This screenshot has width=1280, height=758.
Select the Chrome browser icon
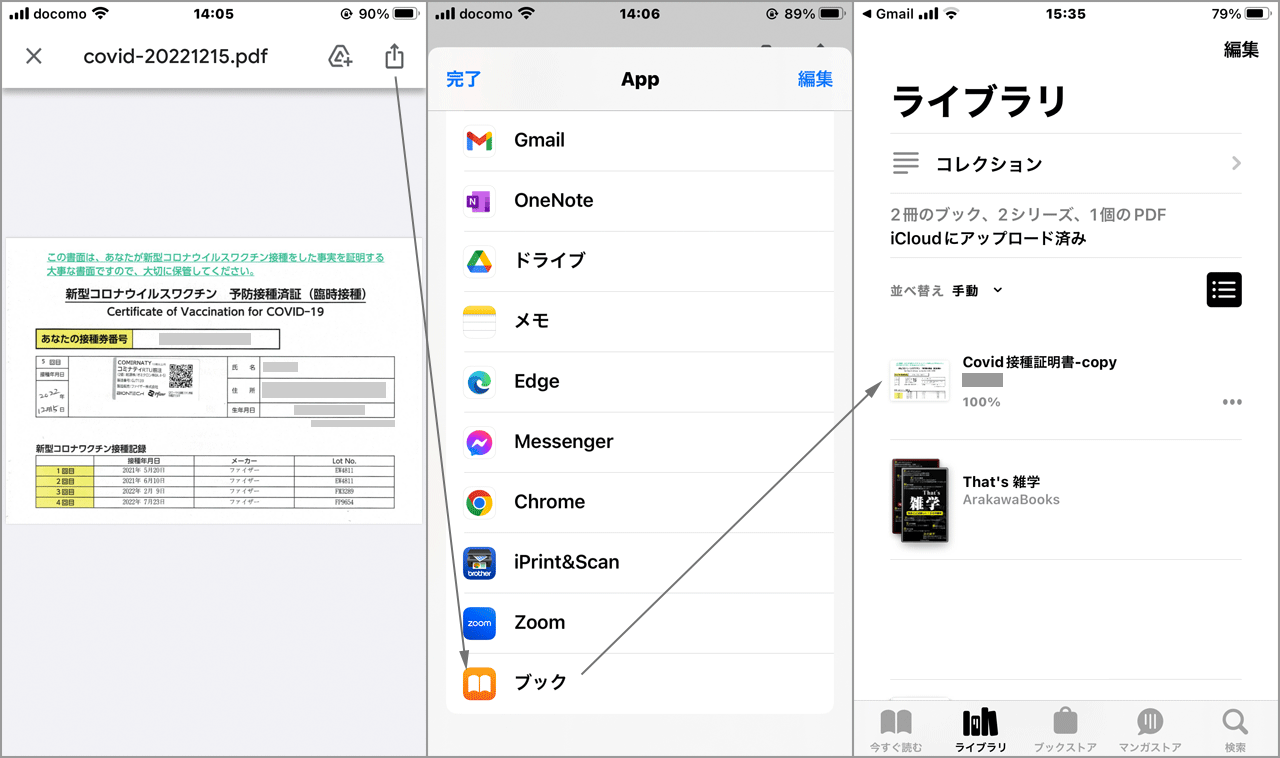479,502
